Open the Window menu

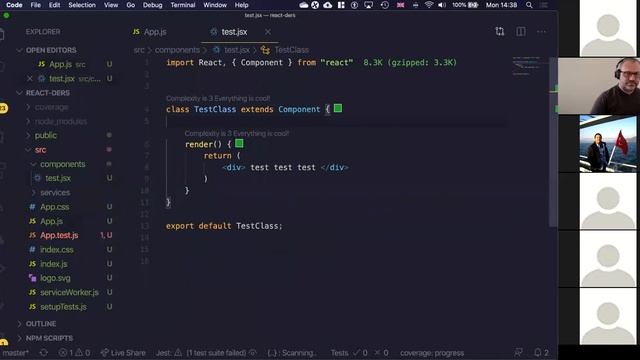[215, 5]
